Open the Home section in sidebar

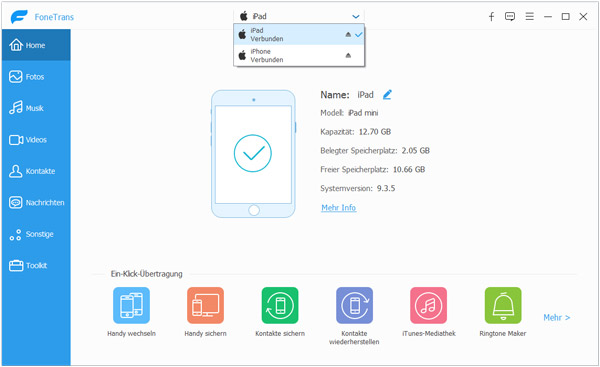[x=36, y=45]
